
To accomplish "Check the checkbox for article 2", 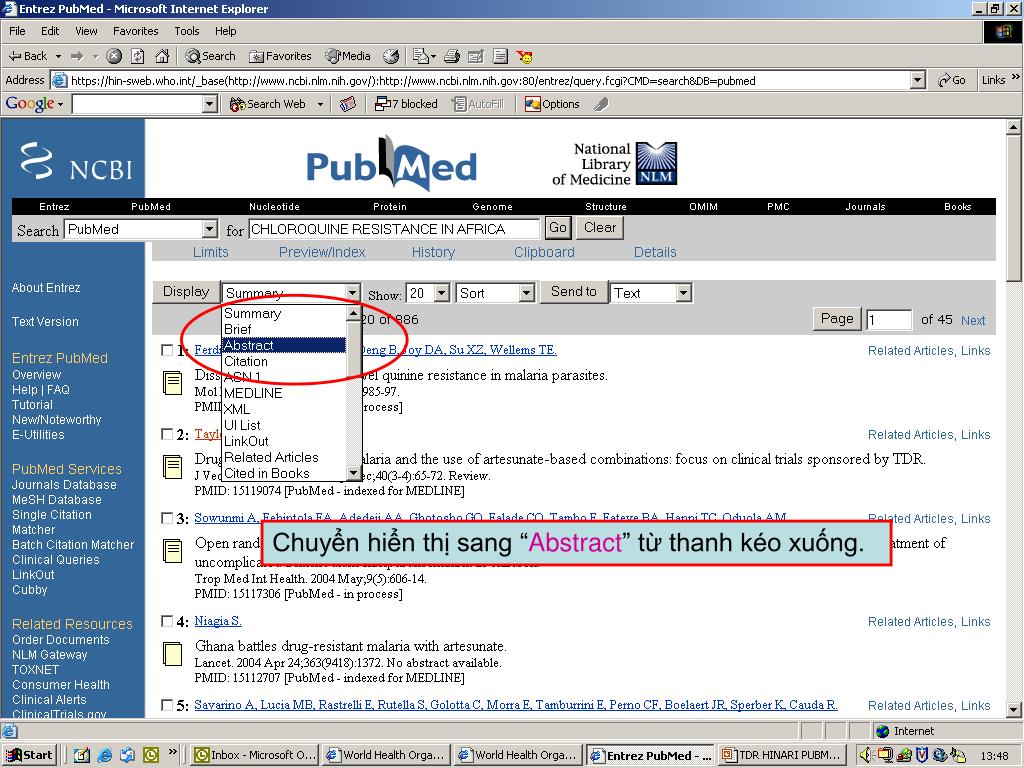I will click(x=167, y=434).
